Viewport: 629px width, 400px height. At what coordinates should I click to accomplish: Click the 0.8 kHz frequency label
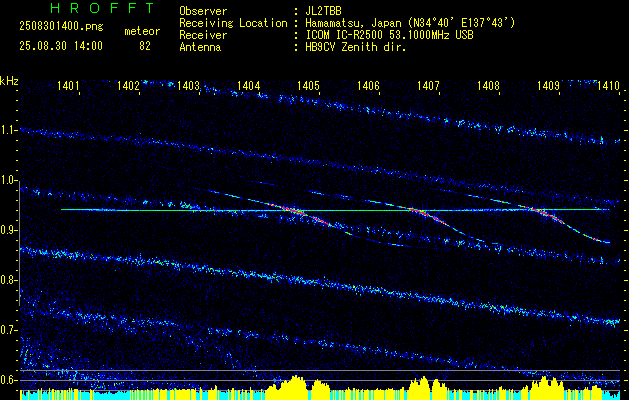coord(8,280)
